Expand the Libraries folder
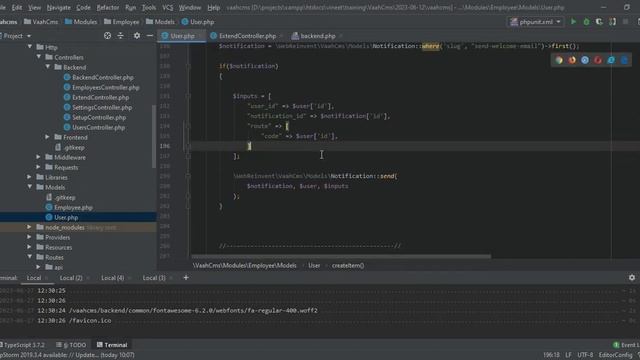 tap(30, 177)
